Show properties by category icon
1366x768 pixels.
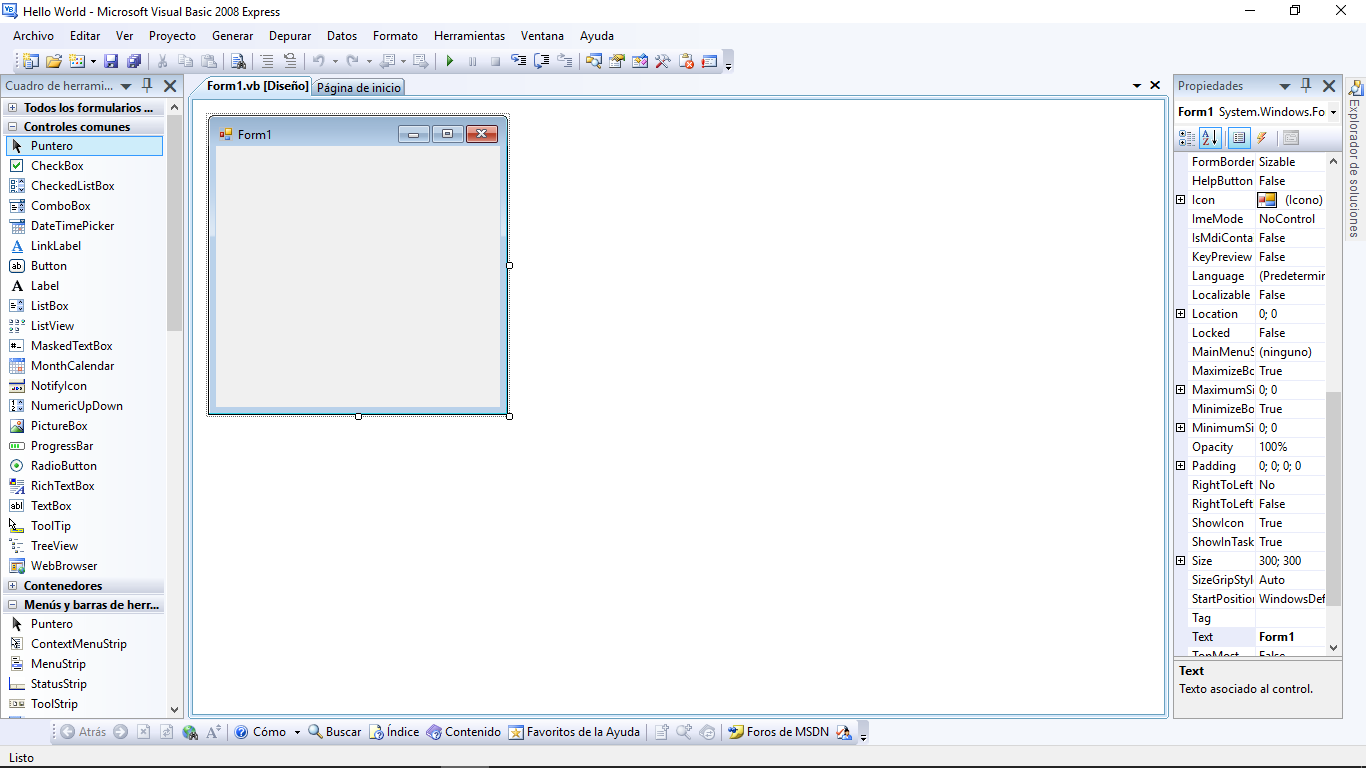[1187, 138]
